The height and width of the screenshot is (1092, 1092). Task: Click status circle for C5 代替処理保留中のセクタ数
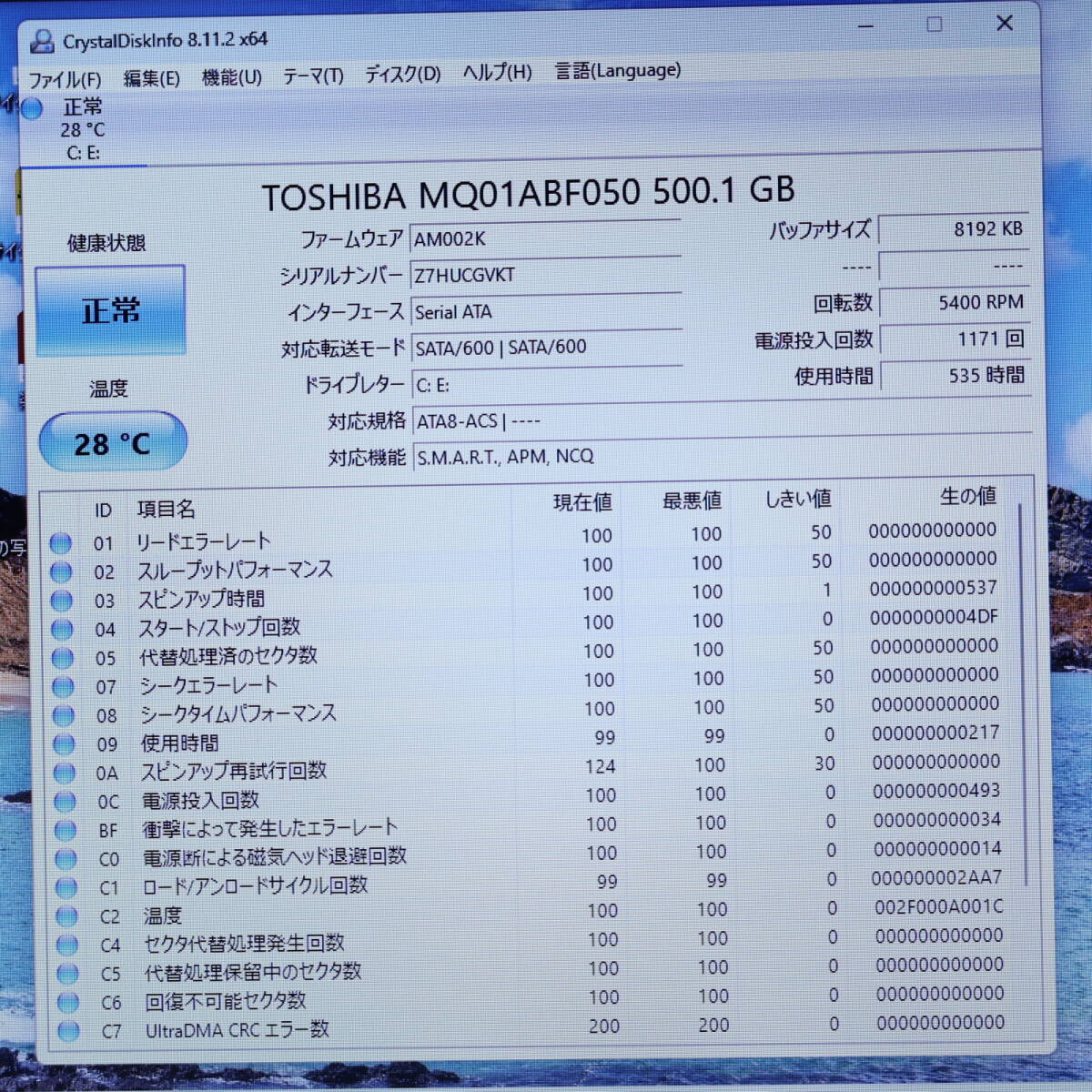(67, 974)
